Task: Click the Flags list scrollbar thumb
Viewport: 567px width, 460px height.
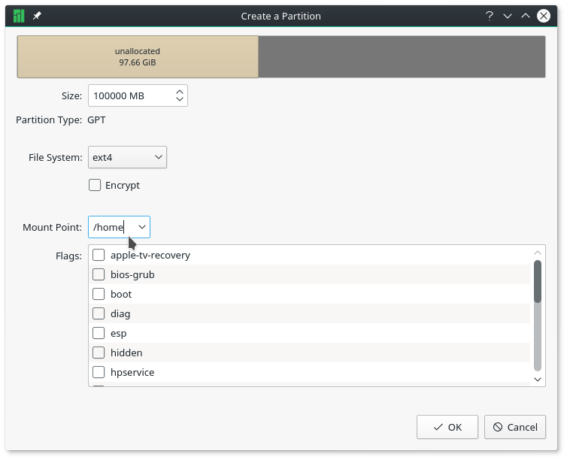Action: pyautogui.click(x=538, y=281)
